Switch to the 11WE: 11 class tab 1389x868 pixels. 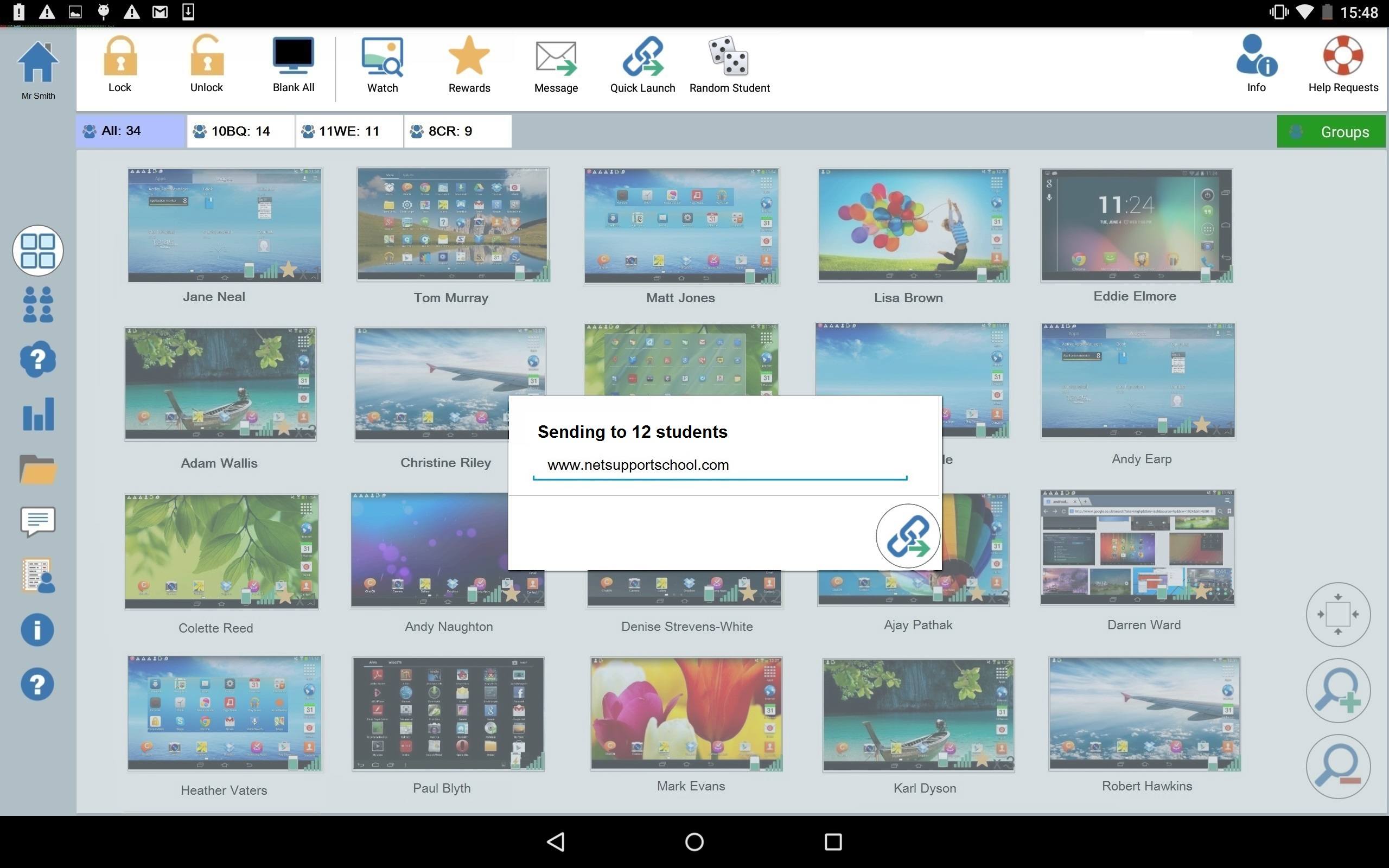348,131
